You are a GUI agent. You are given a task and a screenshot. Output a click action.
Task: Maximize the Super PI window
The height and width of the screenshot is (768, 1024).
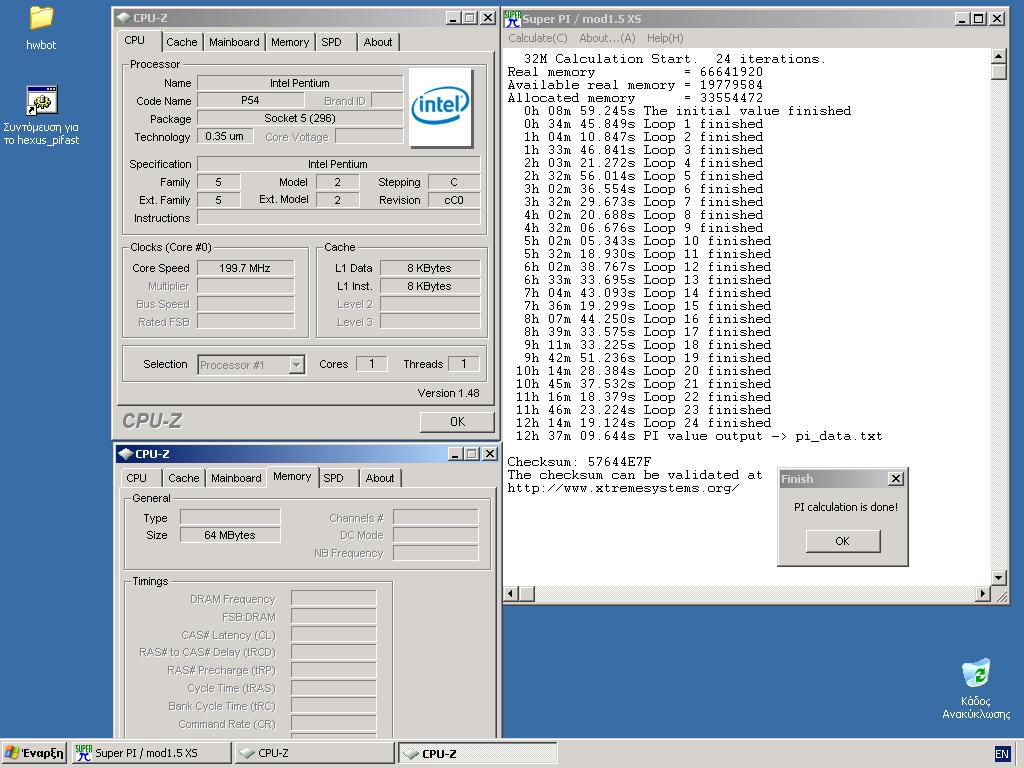(979, 19)
